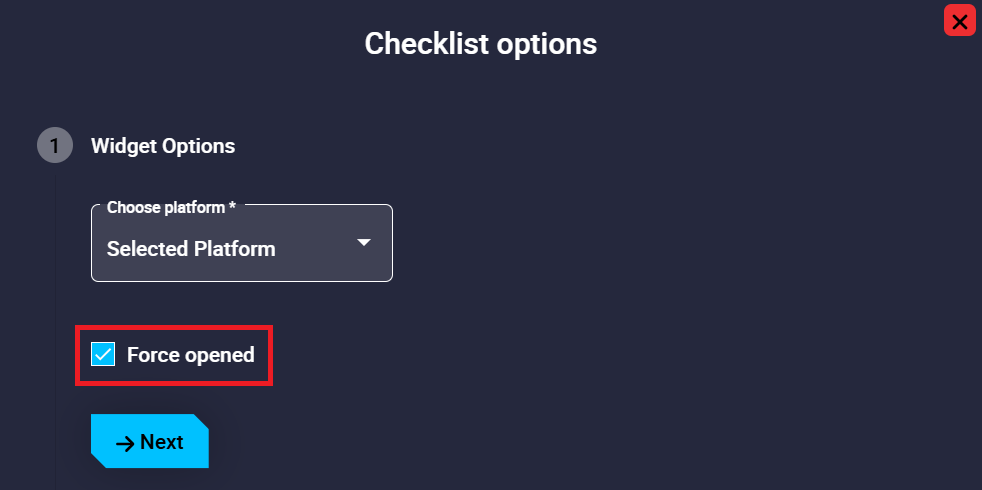Disable the Force opened option
Viewport: 982px width, 490px height.
coord(103,354)
